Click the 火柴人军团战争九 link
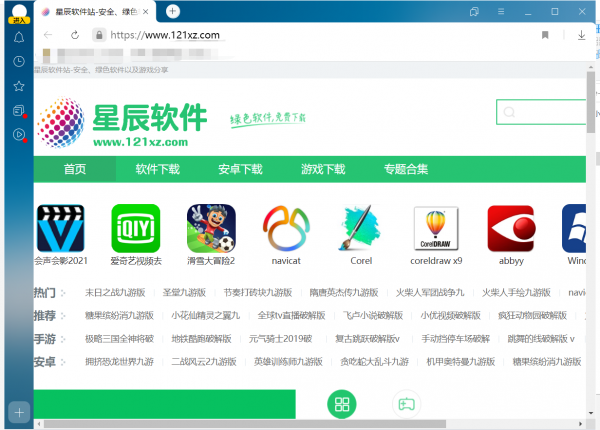Image resolution: width=600 pixels, height=430 pixels. pyautogui.click(x=430, y=293)
